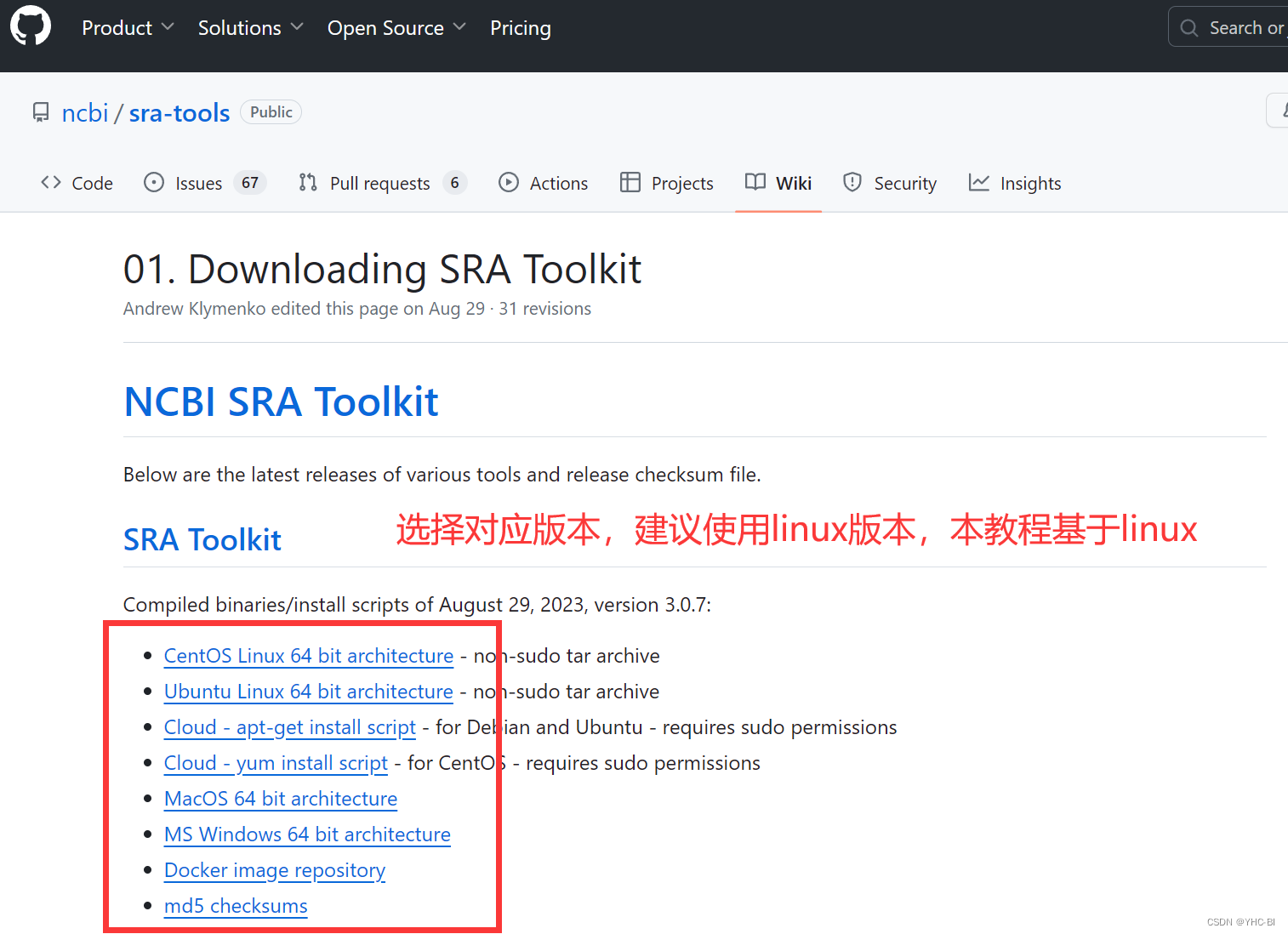Click the sra-tools repository link
Image resolution: width=1288 pixels, height=934 pixels.
180,113
